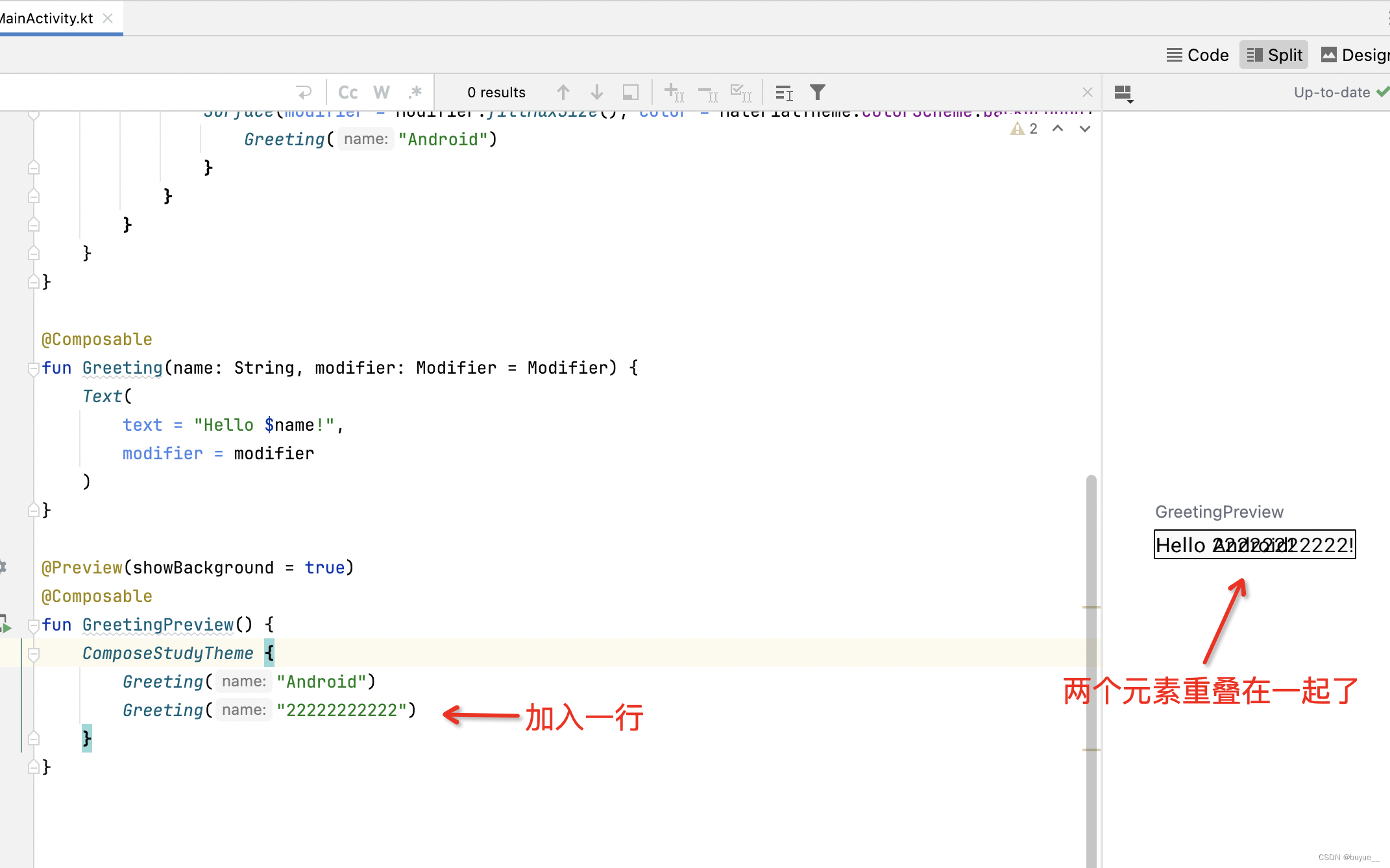The width and height of the screenshot is (1390, 868).
Task: Close the MainActivity.kt tab
Action: [x=108, y=18]
